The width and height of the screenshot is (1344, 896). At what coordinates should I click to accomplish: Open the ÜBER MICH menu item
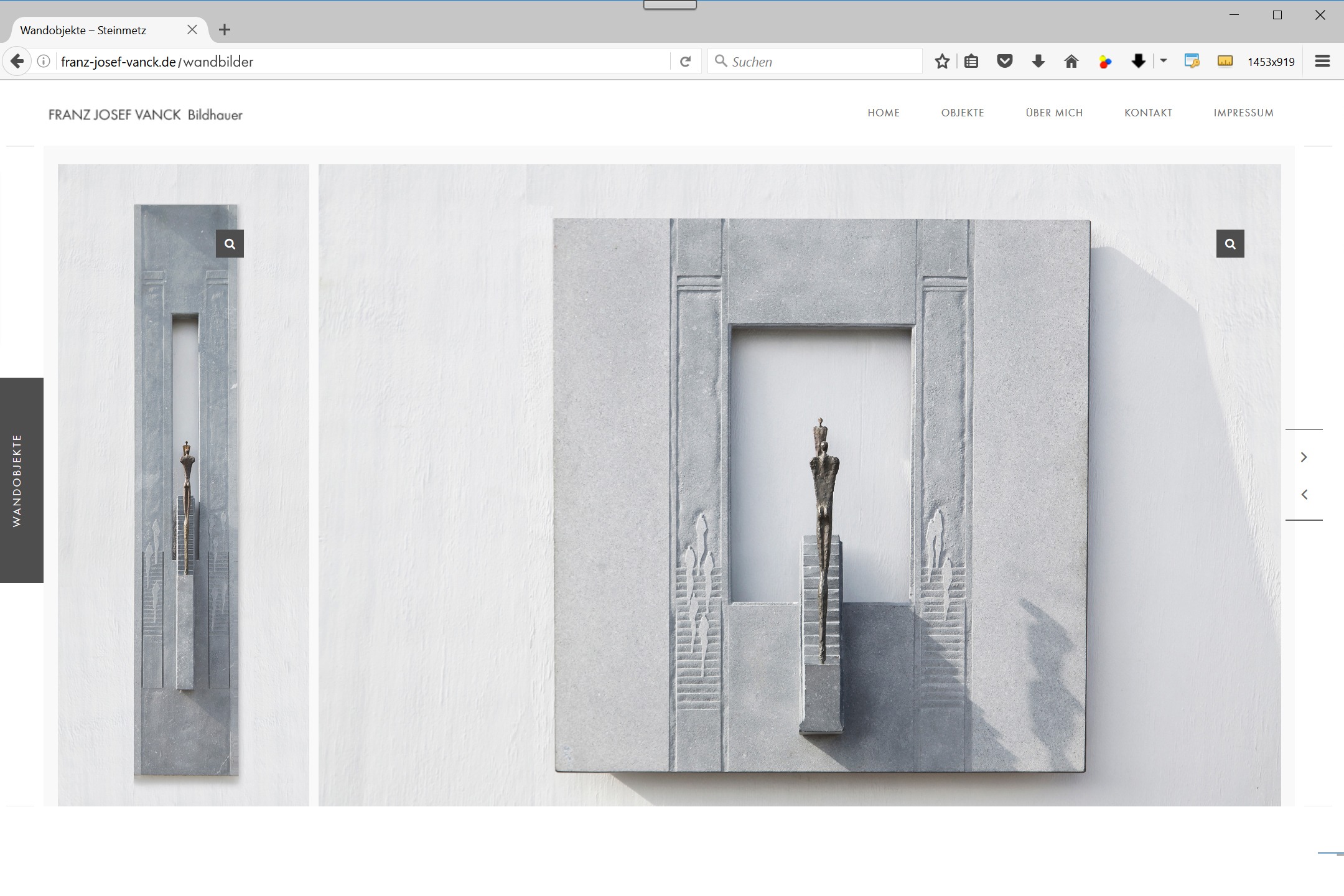pos(1054,113)
